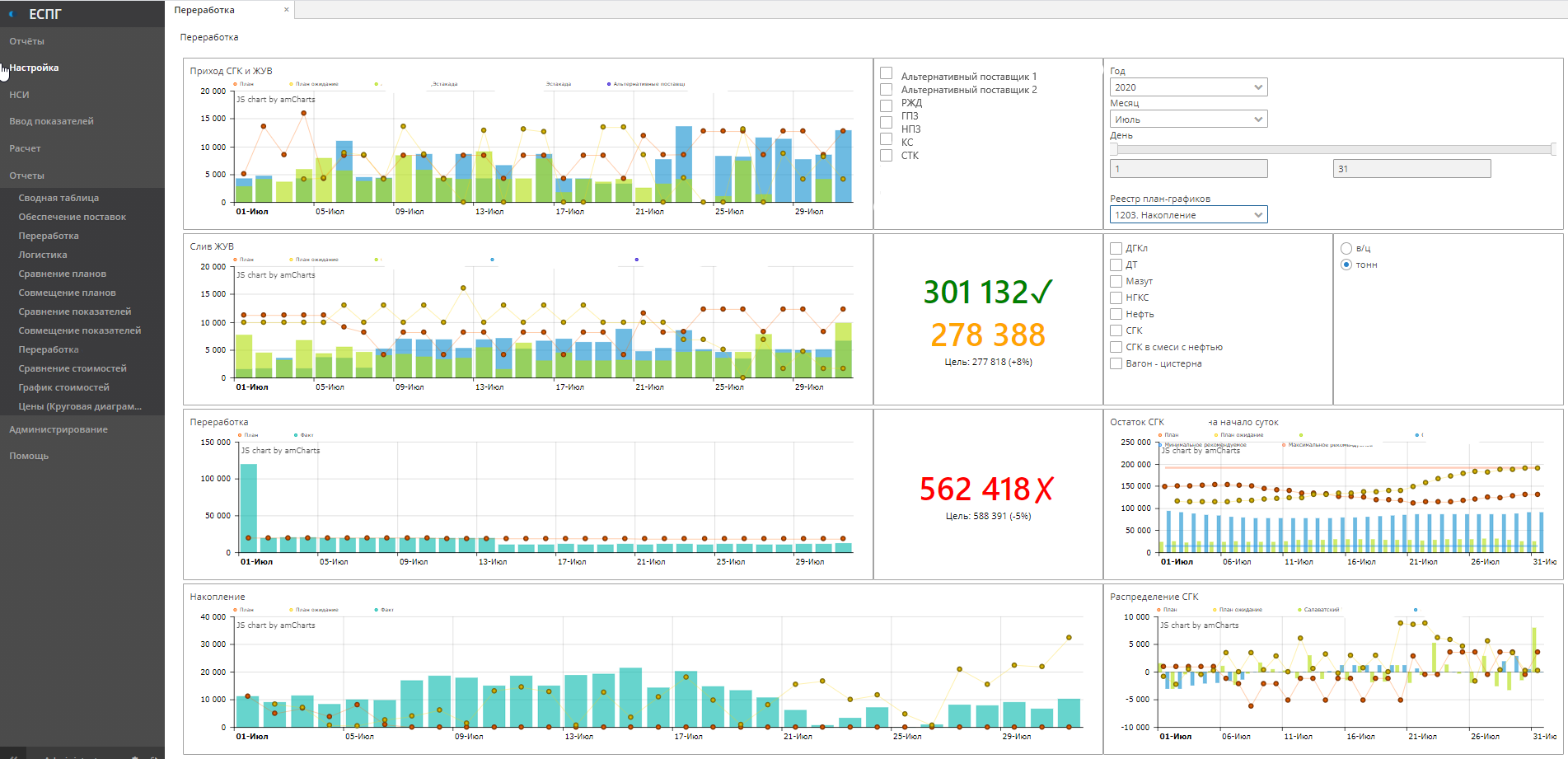This screenshot has height=759, width=1568.
Task: Open the Сравнение показателей report
Action: pos(75,312)
